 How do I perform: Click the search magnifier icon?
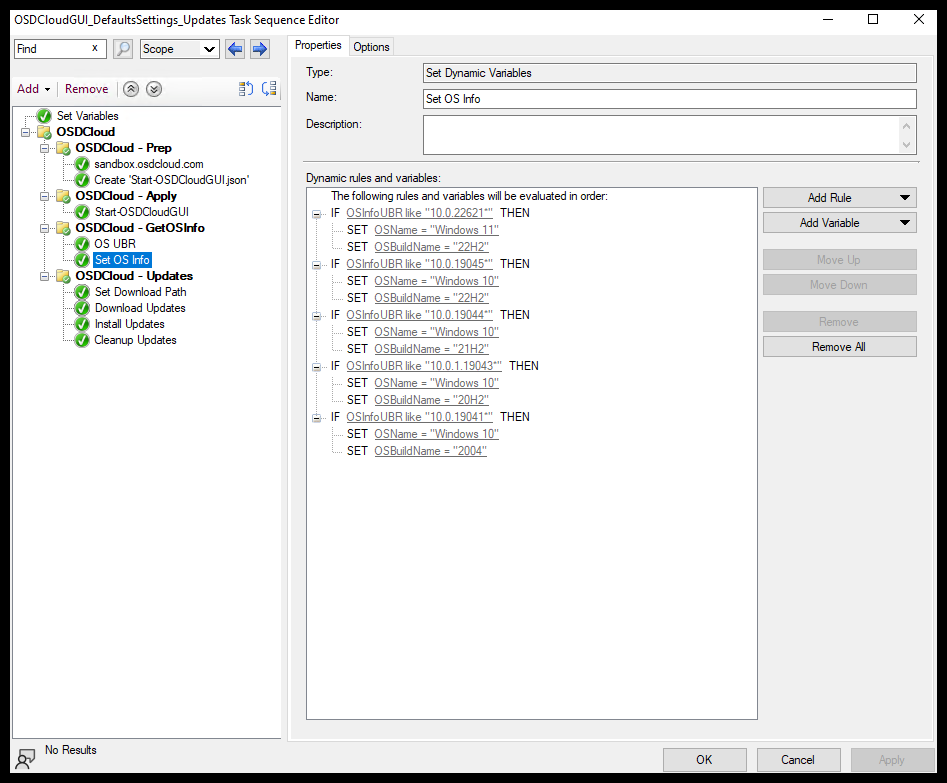pyautogui.click(x=122, y=48)
